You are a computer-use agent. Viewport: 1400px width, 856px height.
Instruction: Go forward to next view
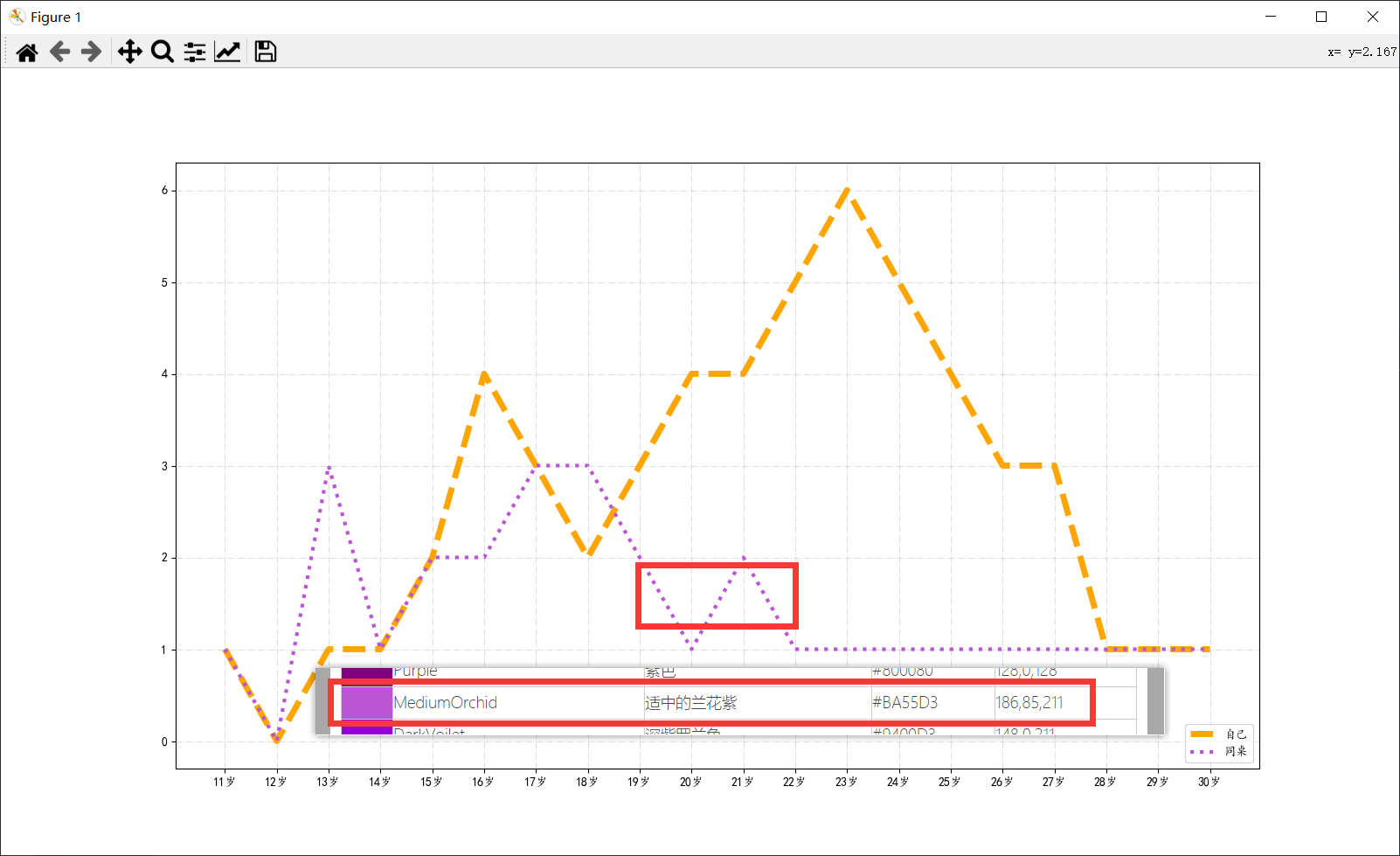tap(91, 52)
